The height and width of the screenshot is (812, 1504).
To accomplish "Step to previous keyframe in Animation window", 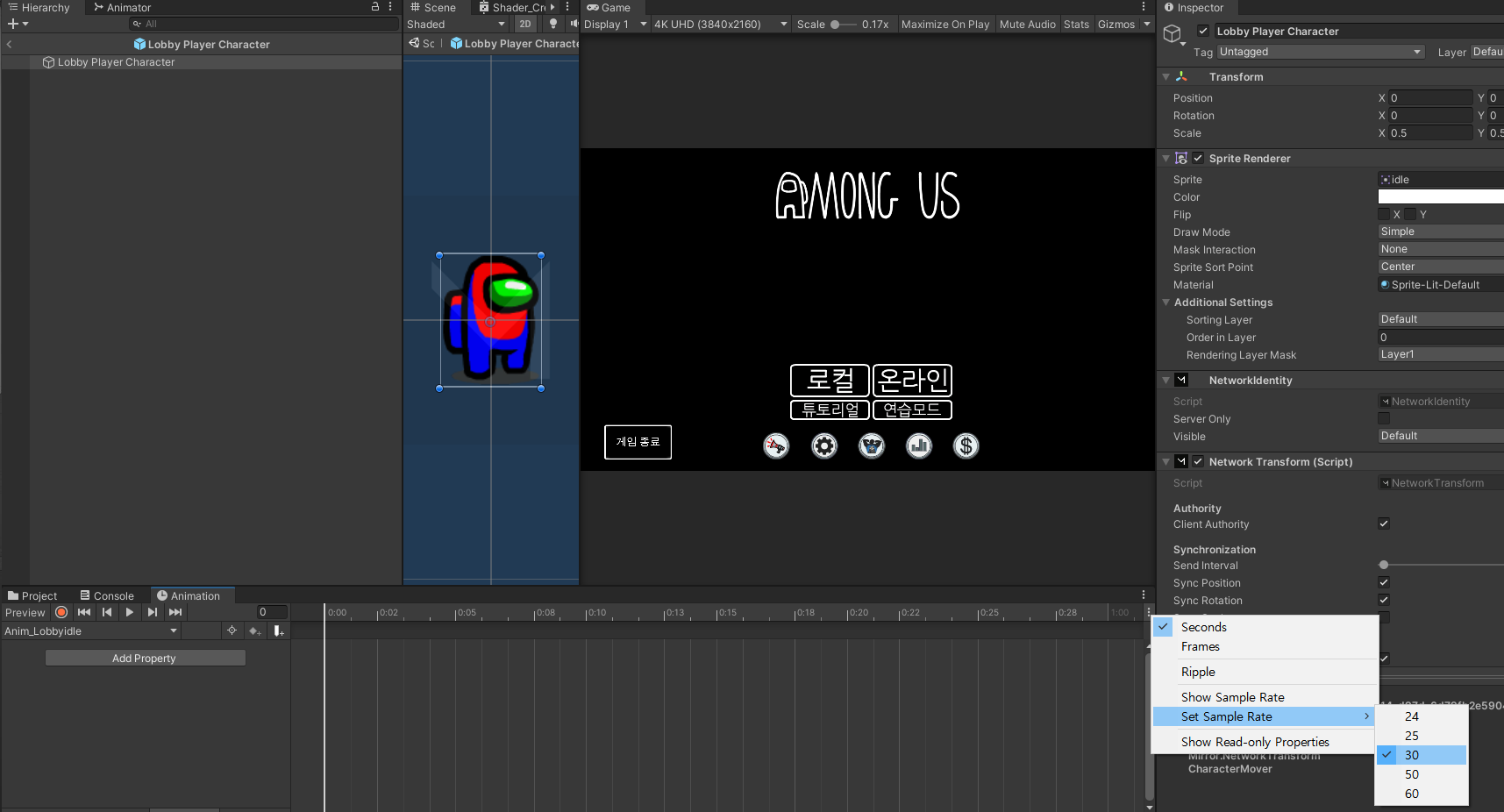I will click(107, 612).
